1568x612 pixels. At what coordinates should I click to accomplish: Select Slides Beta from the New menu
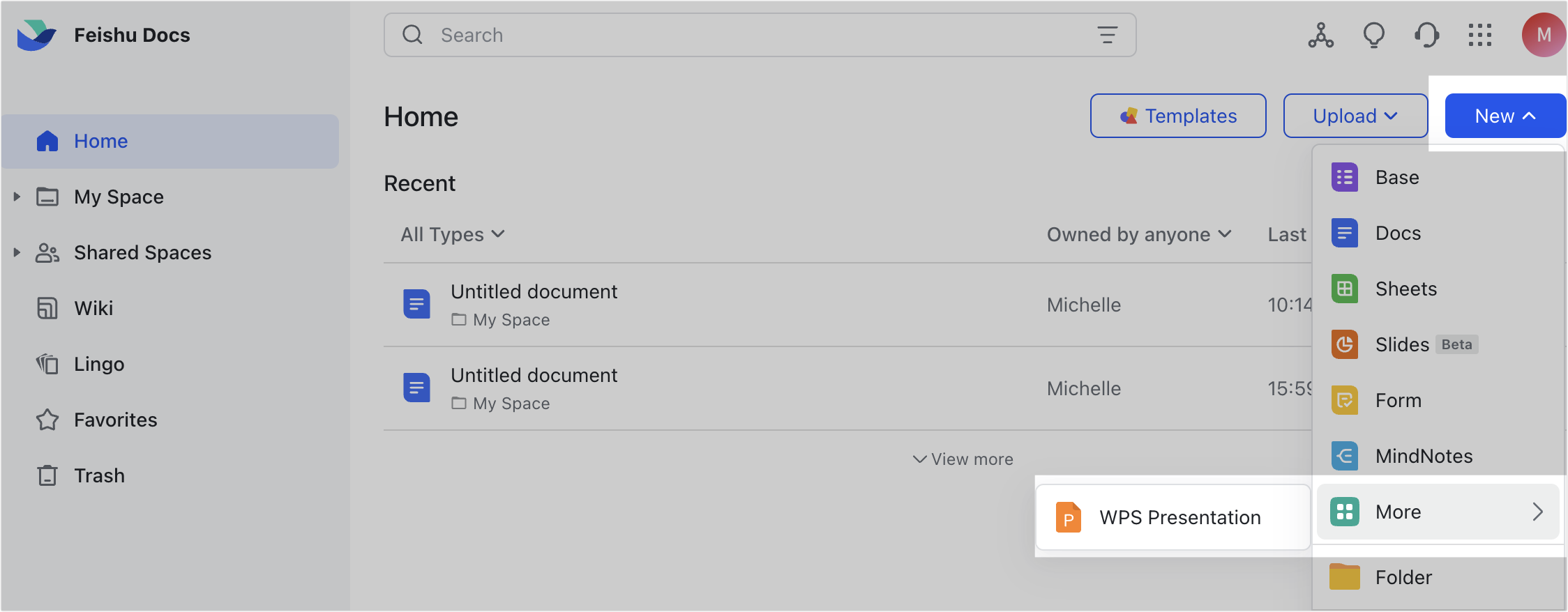click(1437, 344)
